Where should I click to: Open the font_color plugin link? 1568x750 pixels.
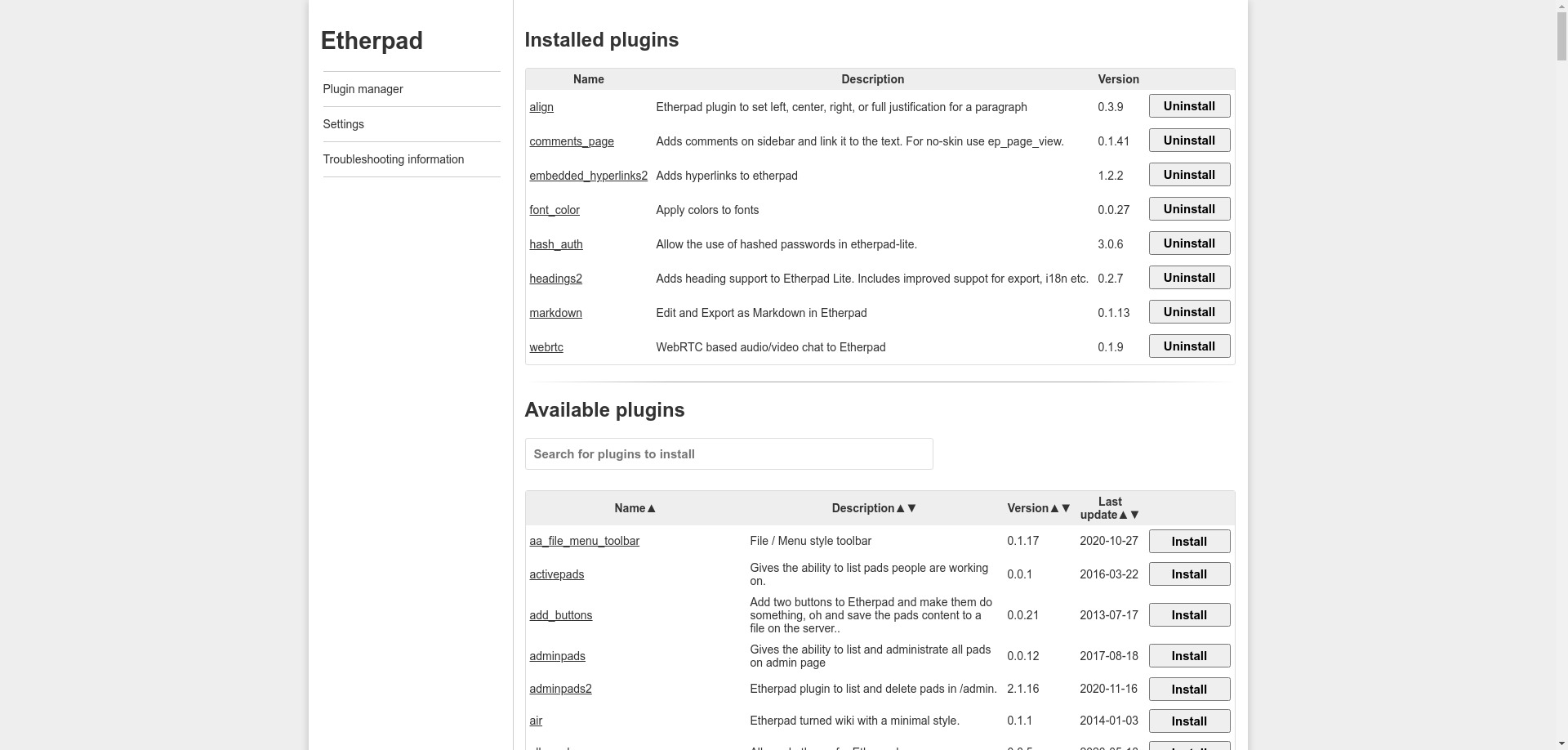pyautogui.click(x=554, y=210)
